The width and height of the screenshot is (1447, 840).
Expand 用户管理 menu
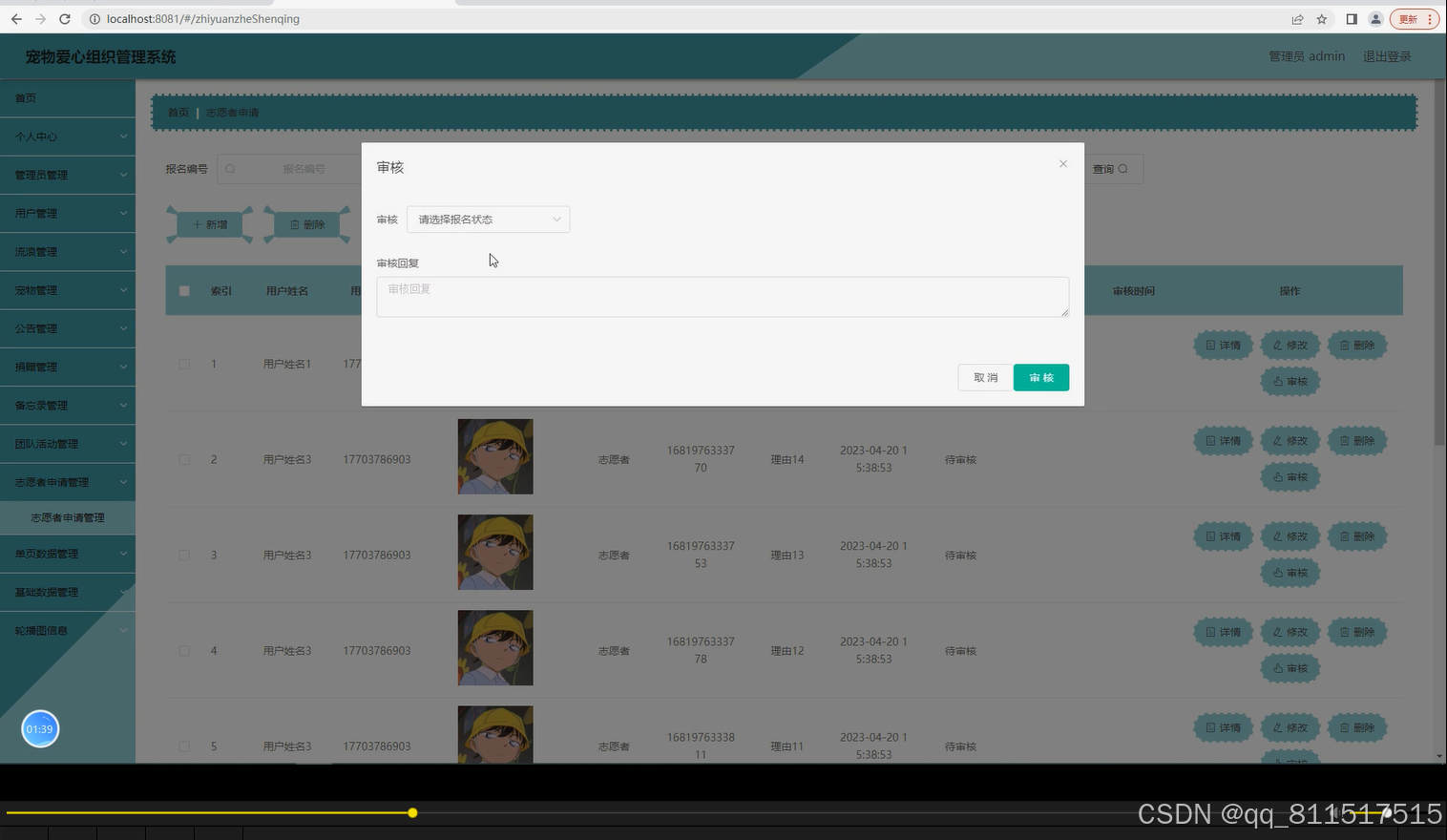(67, 213)
